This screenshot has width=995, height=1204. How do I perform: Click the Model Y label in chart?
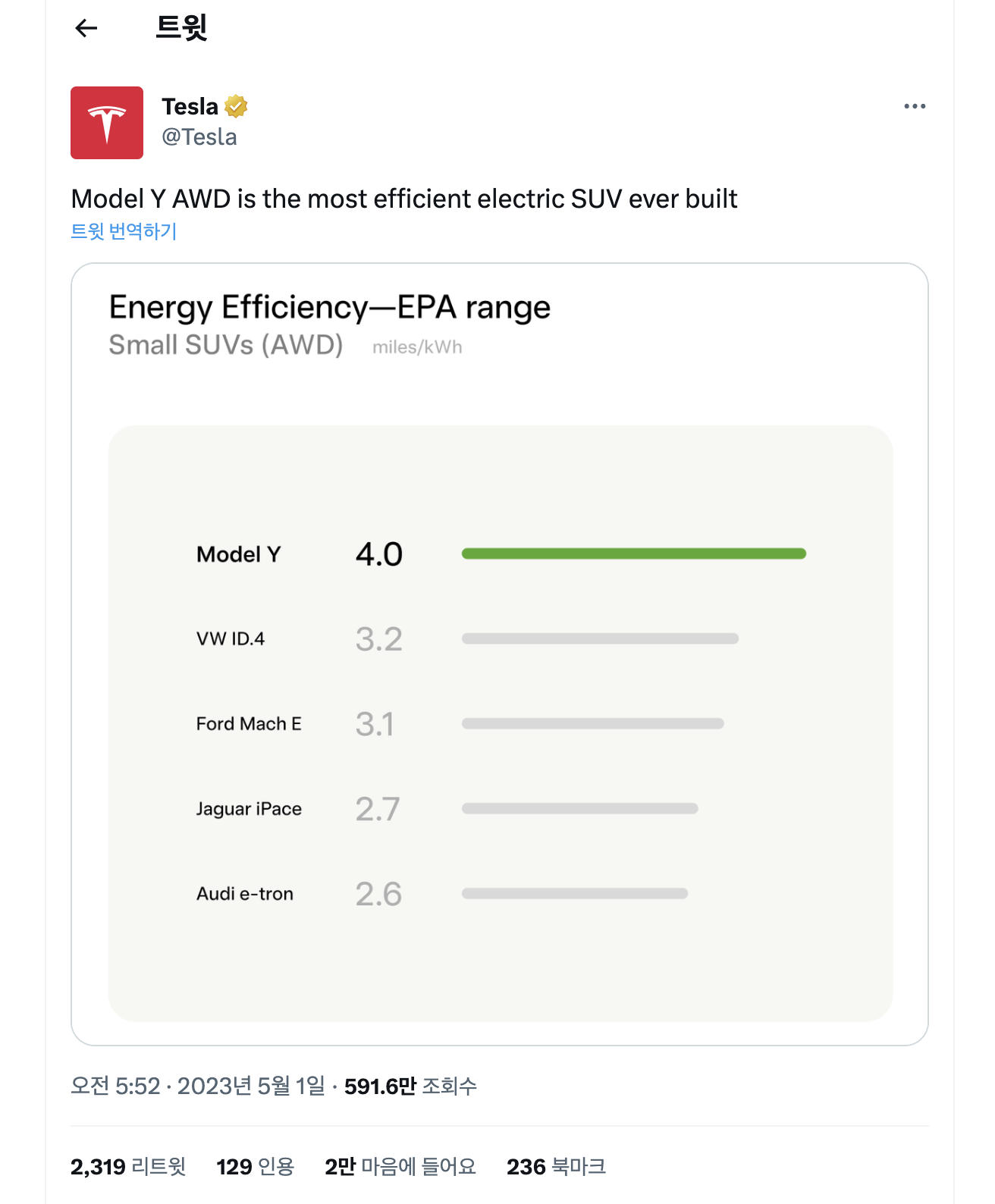click(239, 554)
